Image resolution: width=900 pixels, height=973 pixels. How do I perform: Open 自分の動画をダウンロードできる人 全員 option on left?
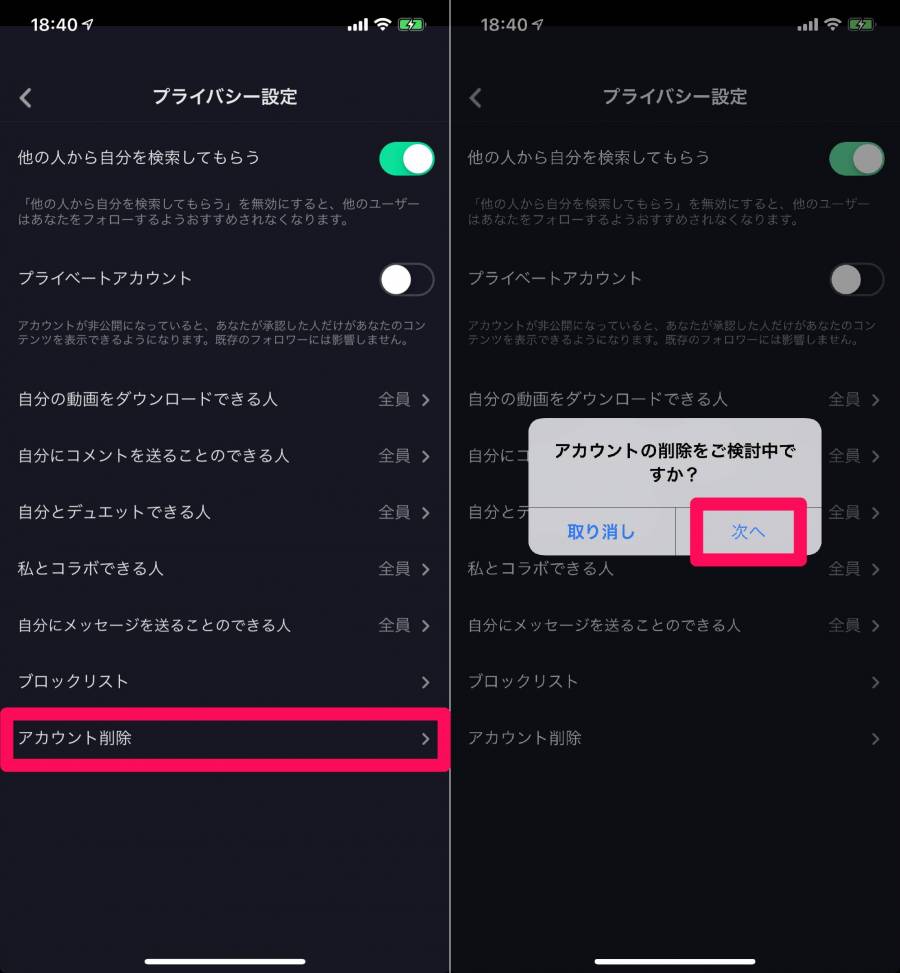[x=225, y=399]
